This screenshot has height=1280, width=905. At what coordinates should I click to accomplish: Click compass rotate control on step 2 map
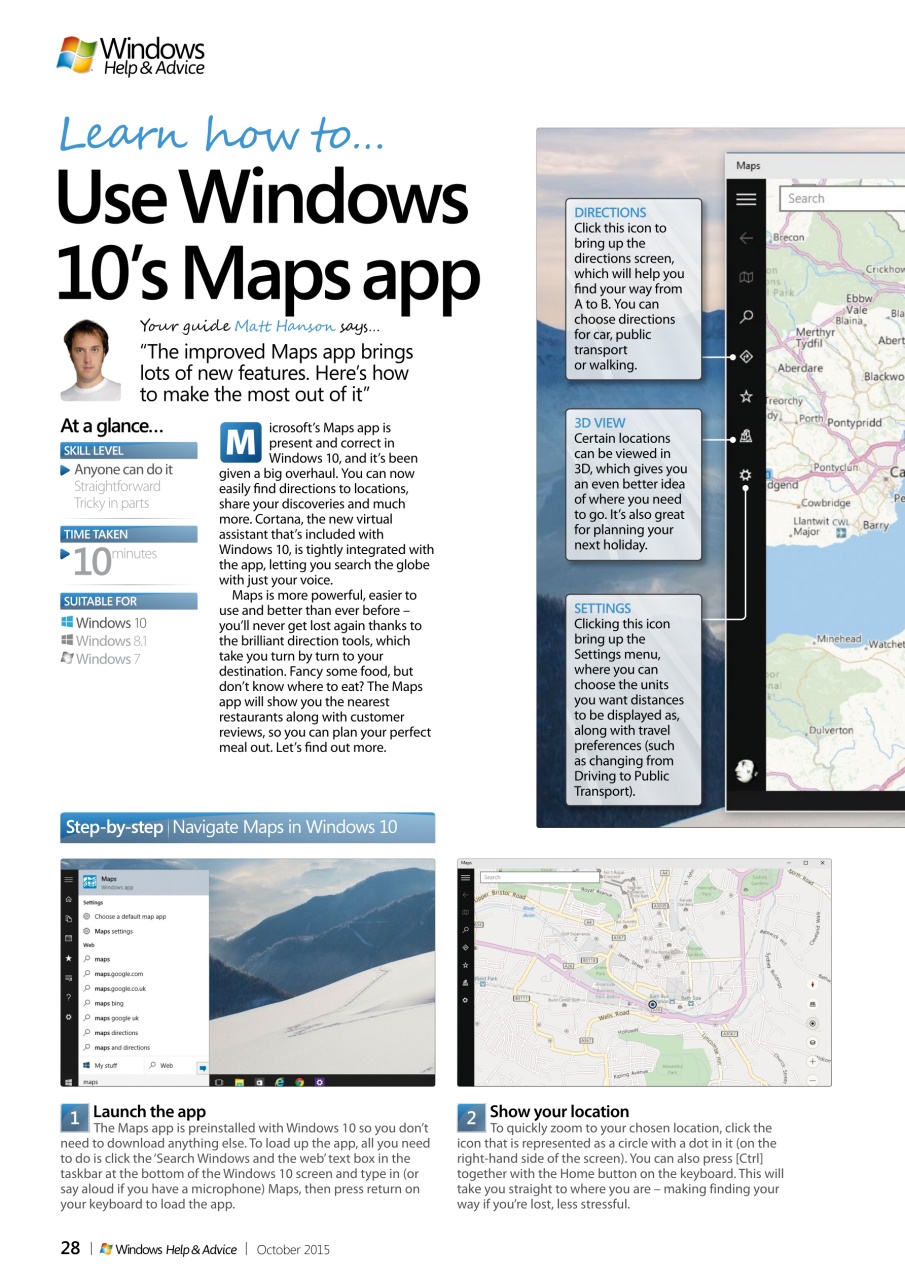[812, 984]
